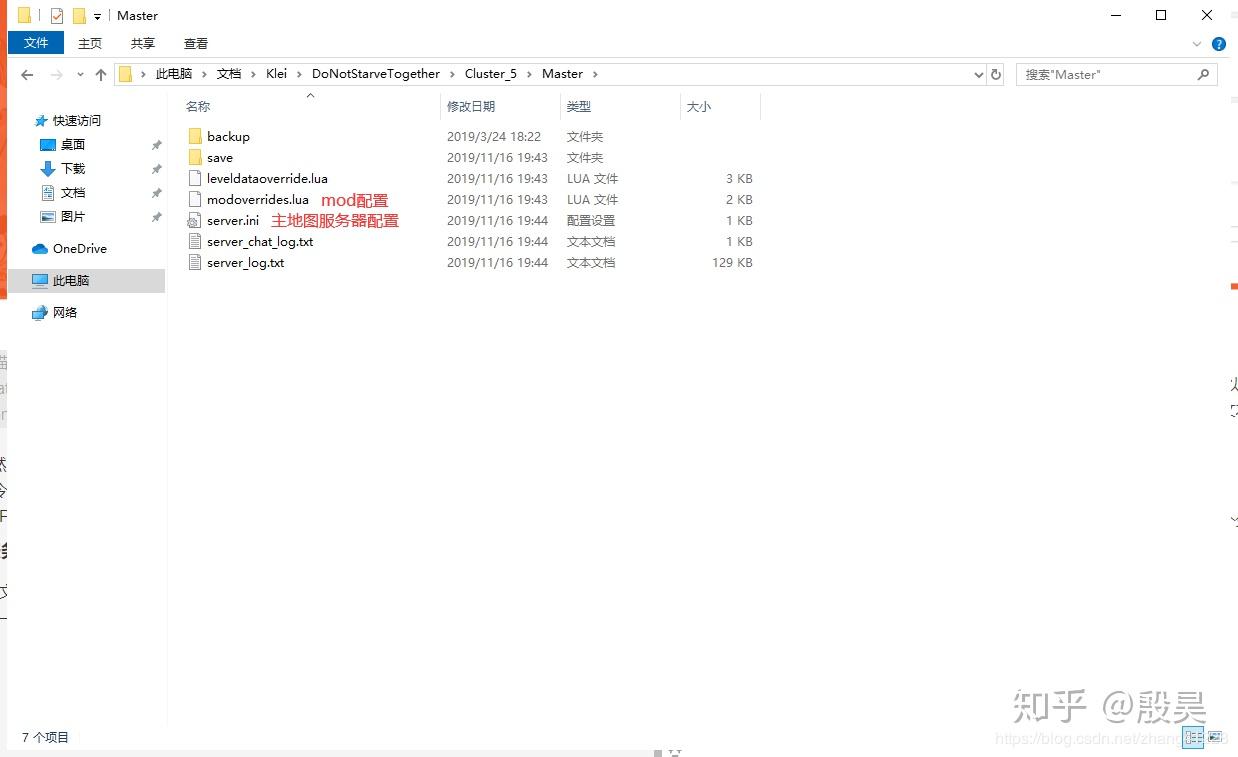Click the Downloads arrow icon in sidebar
This screenshot has width=1238, height=757.
(48, 168)
